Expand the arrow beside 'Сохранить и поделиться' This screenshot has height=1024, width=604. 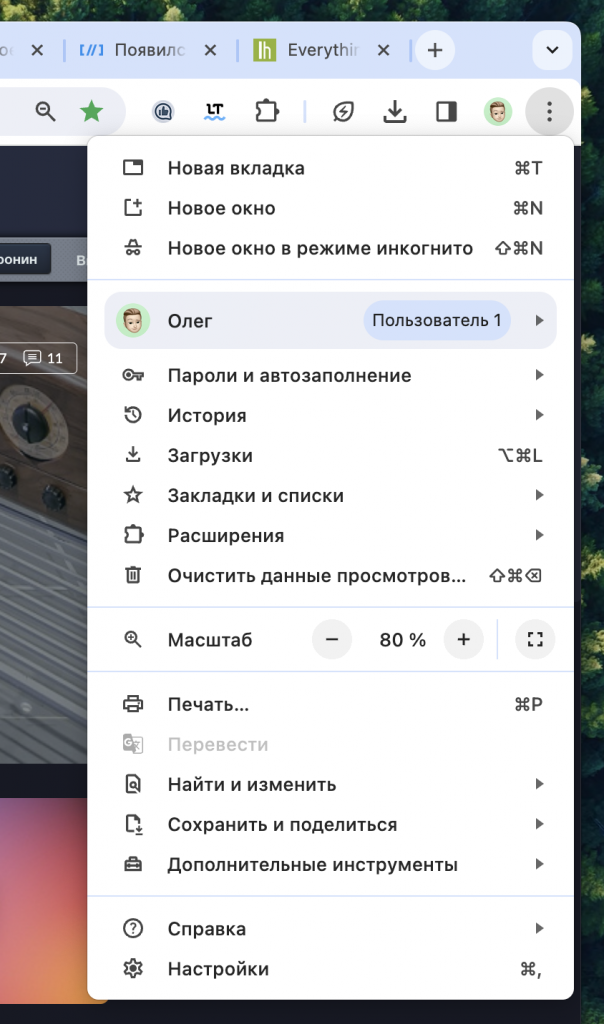point(539,825)
